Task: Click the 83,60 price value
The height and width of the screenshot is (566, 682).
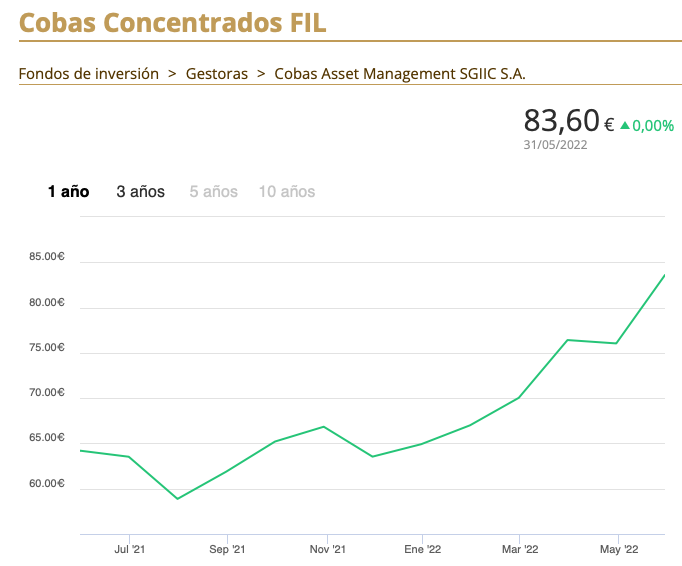Action: [x=560, y=121]
